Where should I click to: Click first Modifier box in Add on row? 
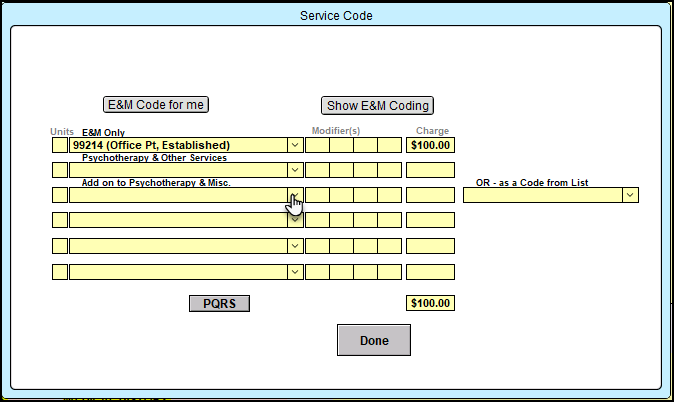point(316,195)
